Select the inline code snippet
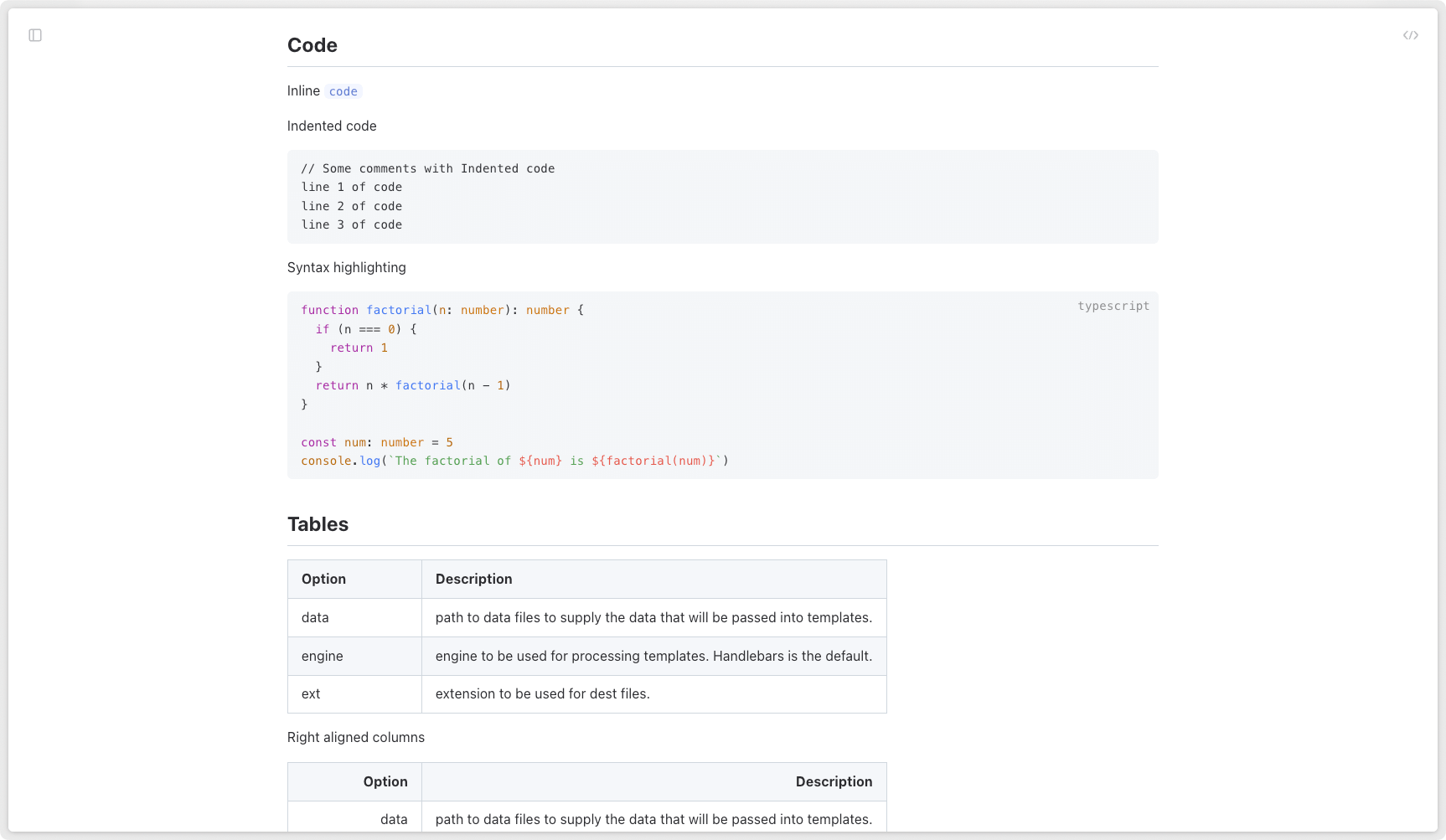This screenshot has height=840, width=1446. click(343, 91)
